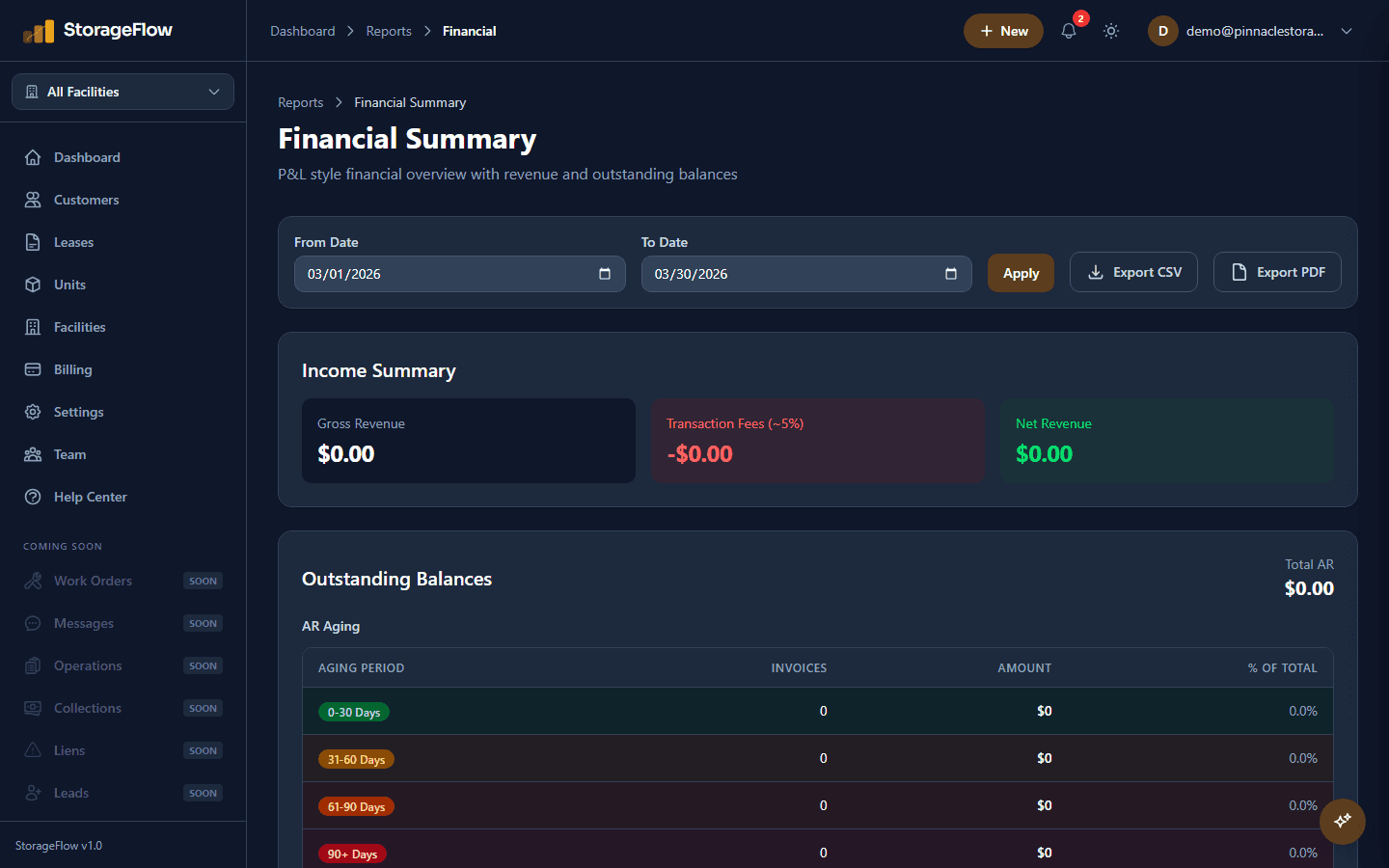This screenshot has height=868, width=1389.
Task: Select the Customers sidebar icon
Action: (33, 200)
